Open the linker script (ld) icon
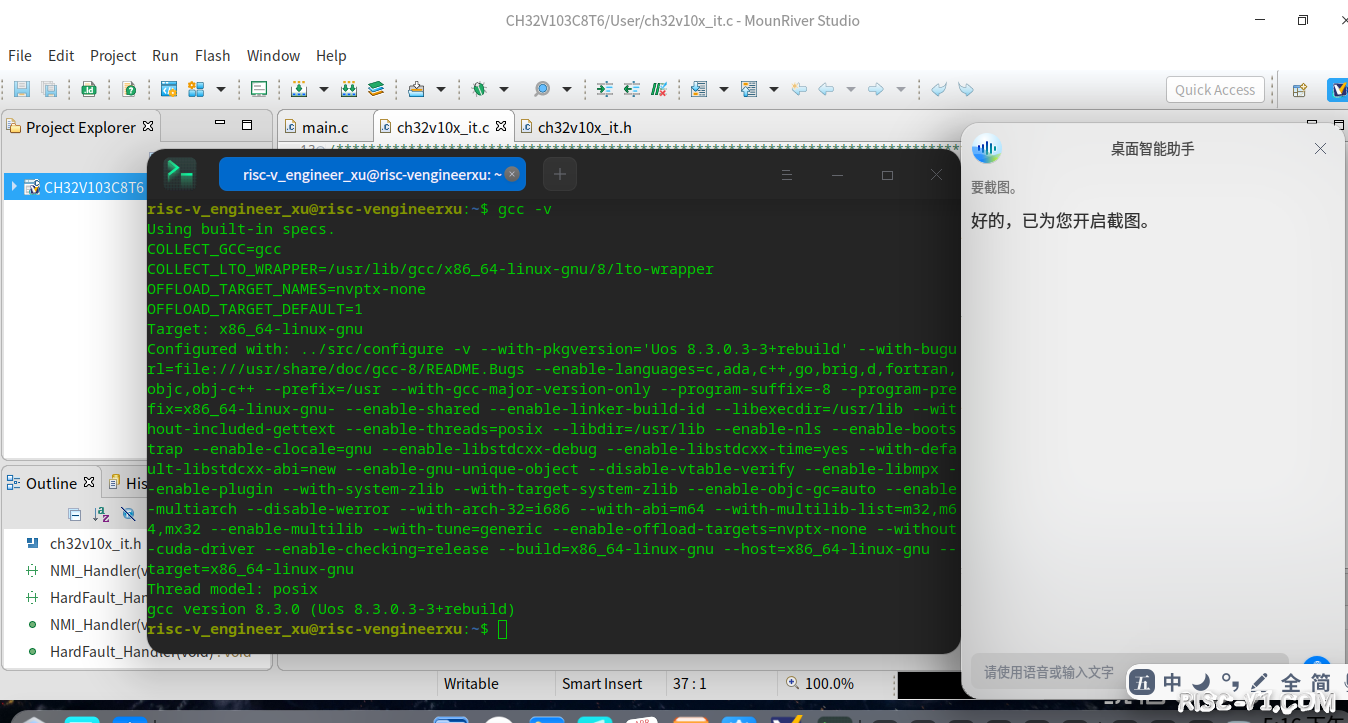Image resolution: width=1348 pixels, height=723 pixels. (89, 89)
